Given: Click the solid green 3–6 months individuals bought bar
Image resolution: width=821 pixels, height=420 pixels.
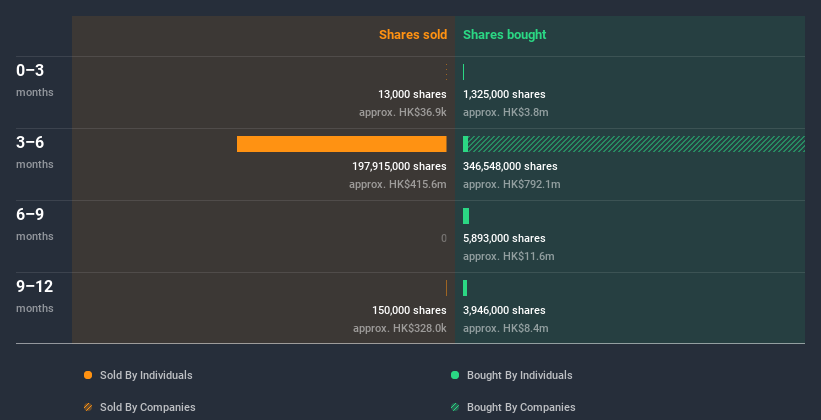Looking at the screenshot, I should click(x=465, y=144).
